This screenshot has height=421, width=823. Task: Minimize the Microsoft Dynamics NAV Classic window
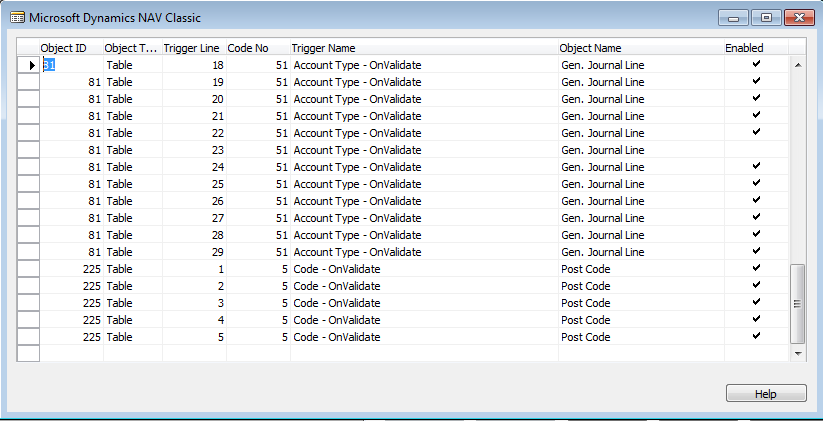pyautogui.click(x=733, y=18)
